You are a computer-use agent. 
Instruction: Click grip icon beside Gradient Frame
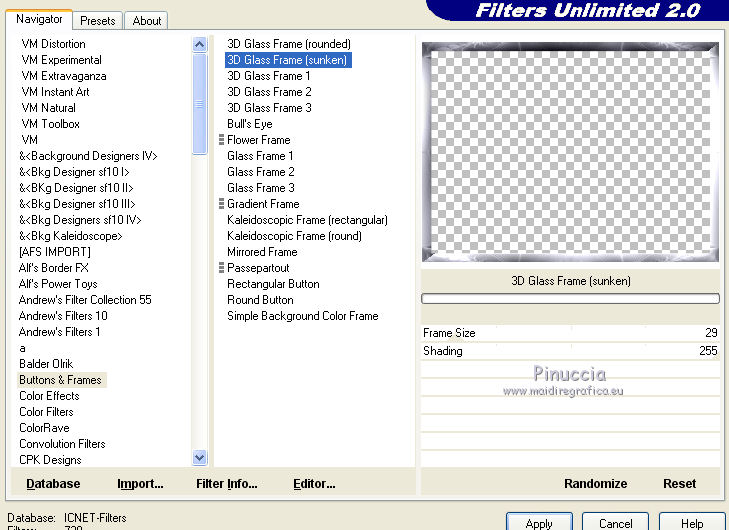pyautogui.click(x=221, y=204)
